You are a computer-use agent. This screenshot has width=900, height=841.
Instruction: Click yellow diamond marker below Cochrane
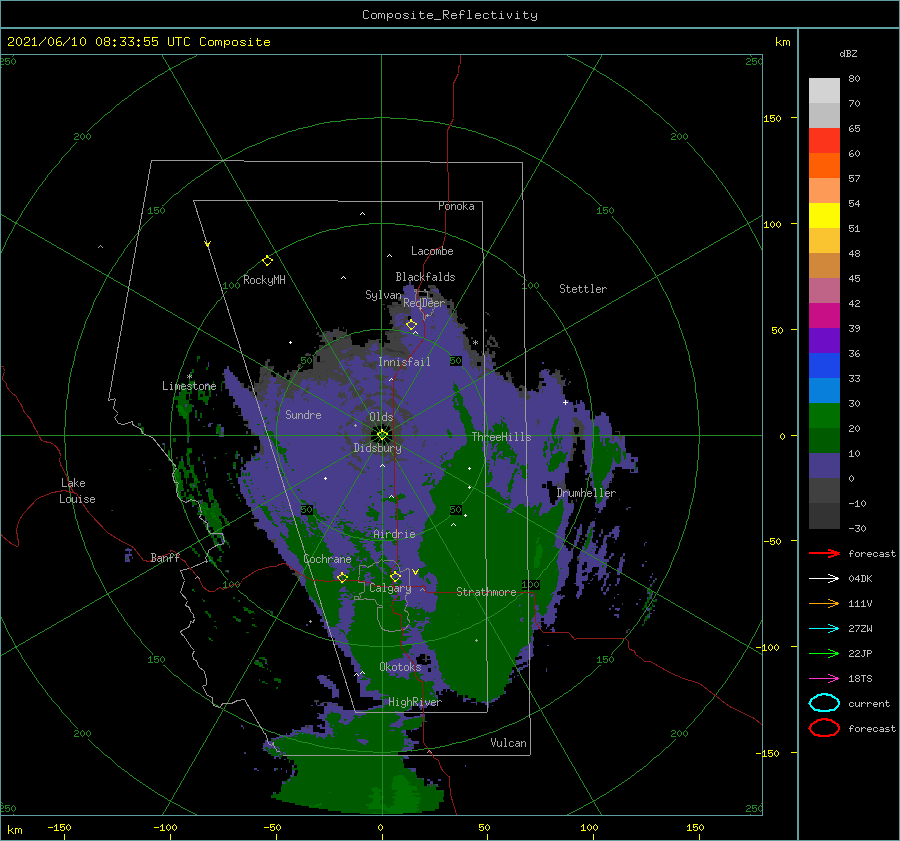[343, 577]
